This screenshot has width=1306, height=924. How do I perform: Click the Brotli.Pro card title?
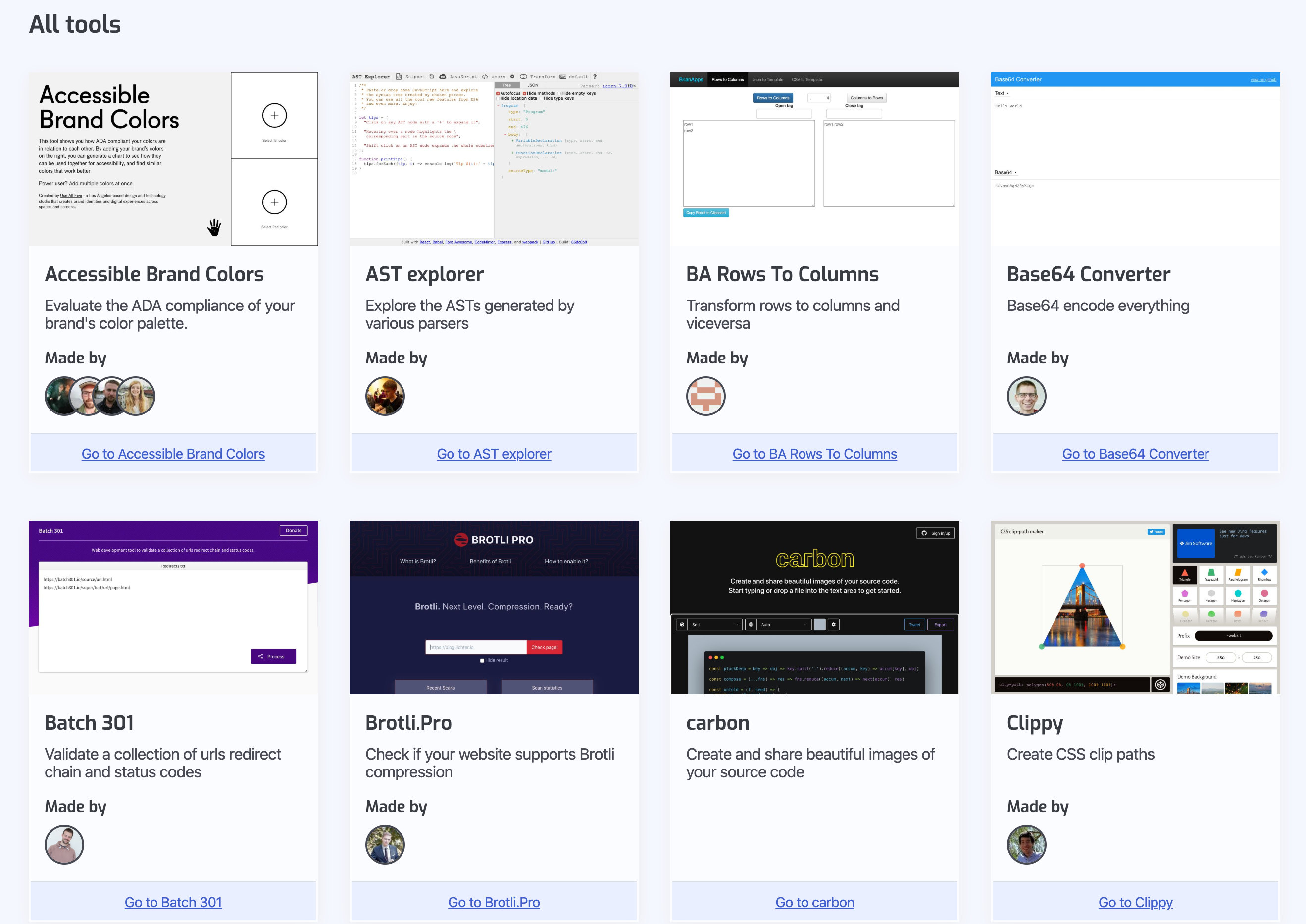pyautogui.click(x=408, y=722)
